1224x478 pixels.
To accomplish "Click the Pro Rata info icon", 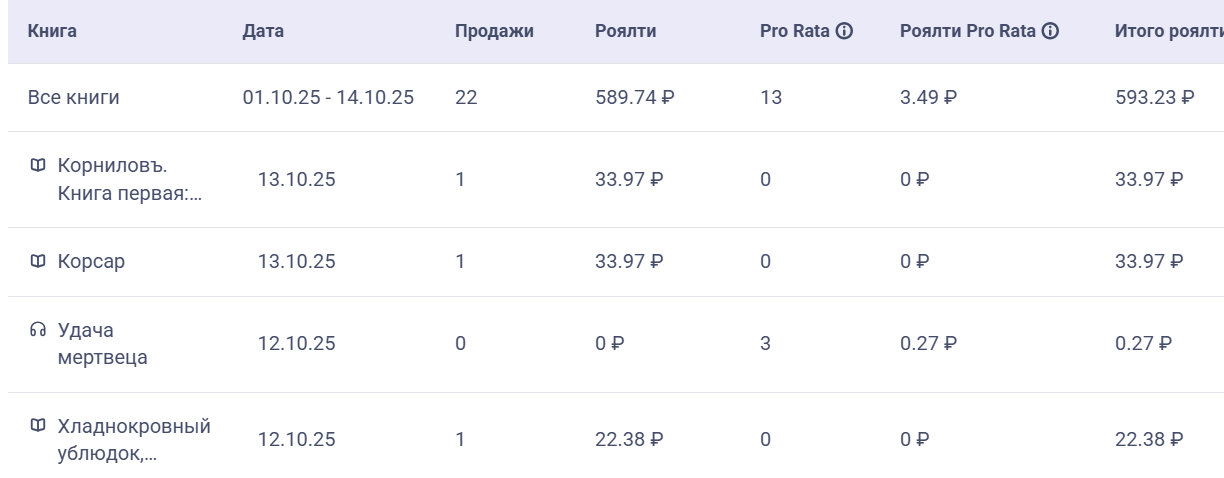I will pos(845,31).
